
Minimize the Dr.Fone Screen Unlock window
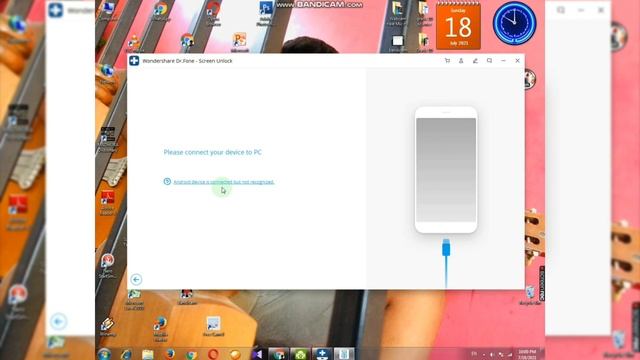(x=503, y=61)
